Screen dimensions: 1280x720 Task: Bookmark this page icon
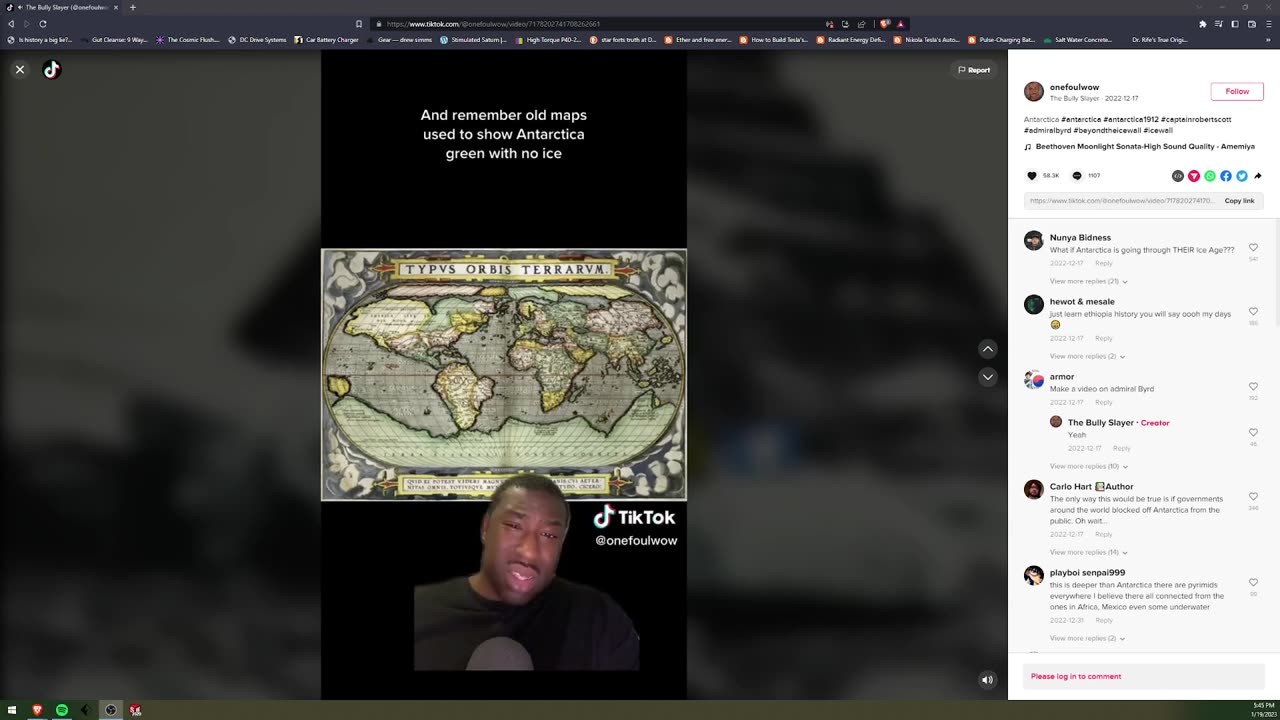[x=359, y=24]
